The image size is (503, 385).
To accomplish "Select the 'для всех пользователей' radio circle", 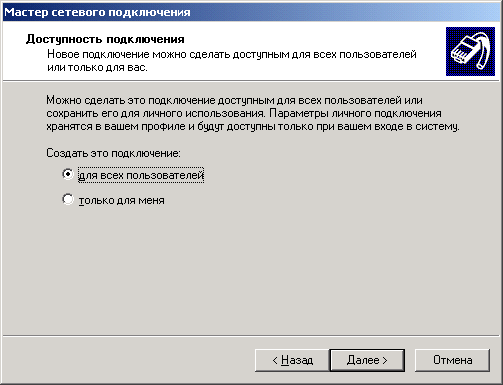I will (x=68, y=174).
